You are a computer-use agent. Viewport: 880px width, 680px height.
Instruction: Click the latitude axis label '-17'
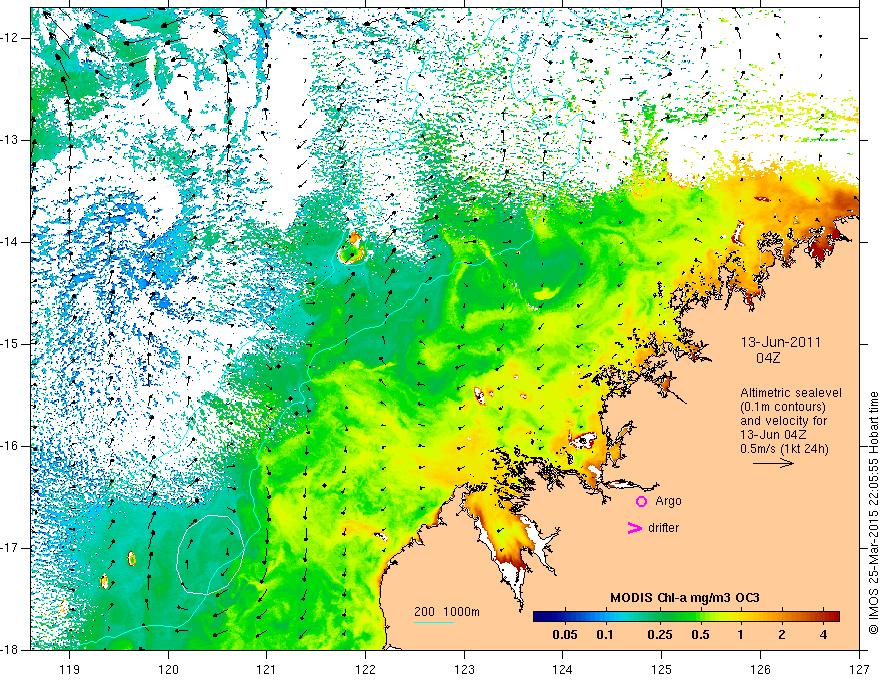(x=11, y=548)
